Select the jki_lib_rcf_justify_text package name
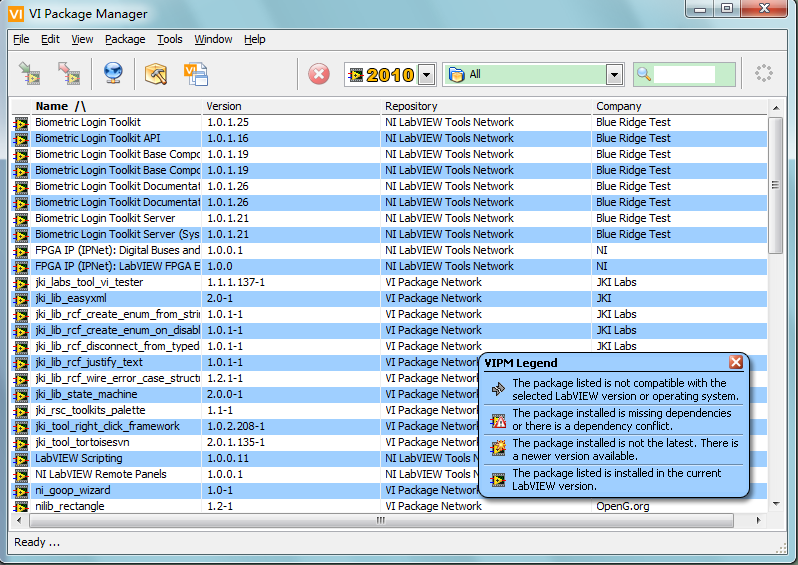This screenshot has width=798, height=565. click(x=89, y=363)
